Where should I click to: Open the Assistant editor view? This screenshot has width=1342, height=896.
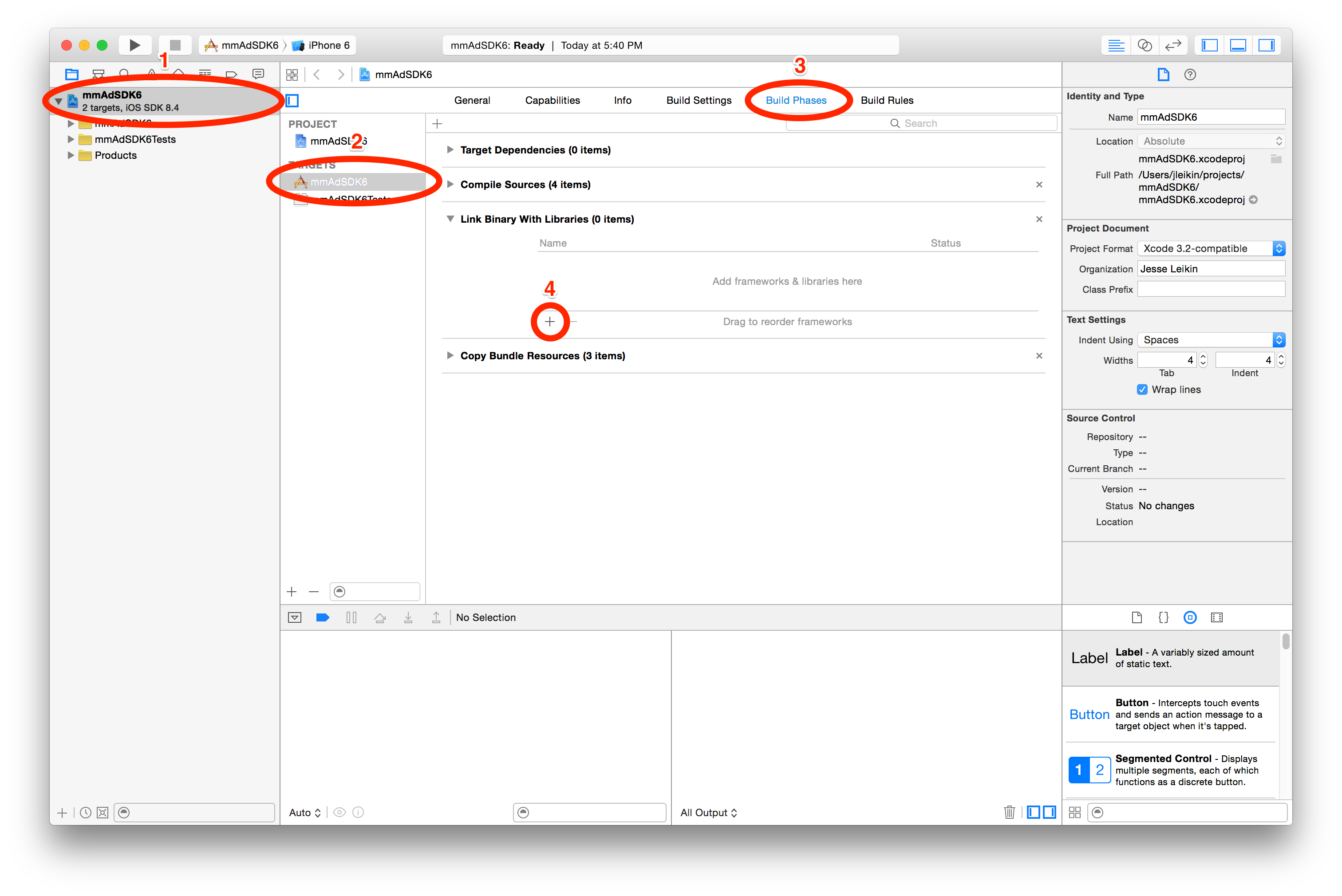(1144, 45)
